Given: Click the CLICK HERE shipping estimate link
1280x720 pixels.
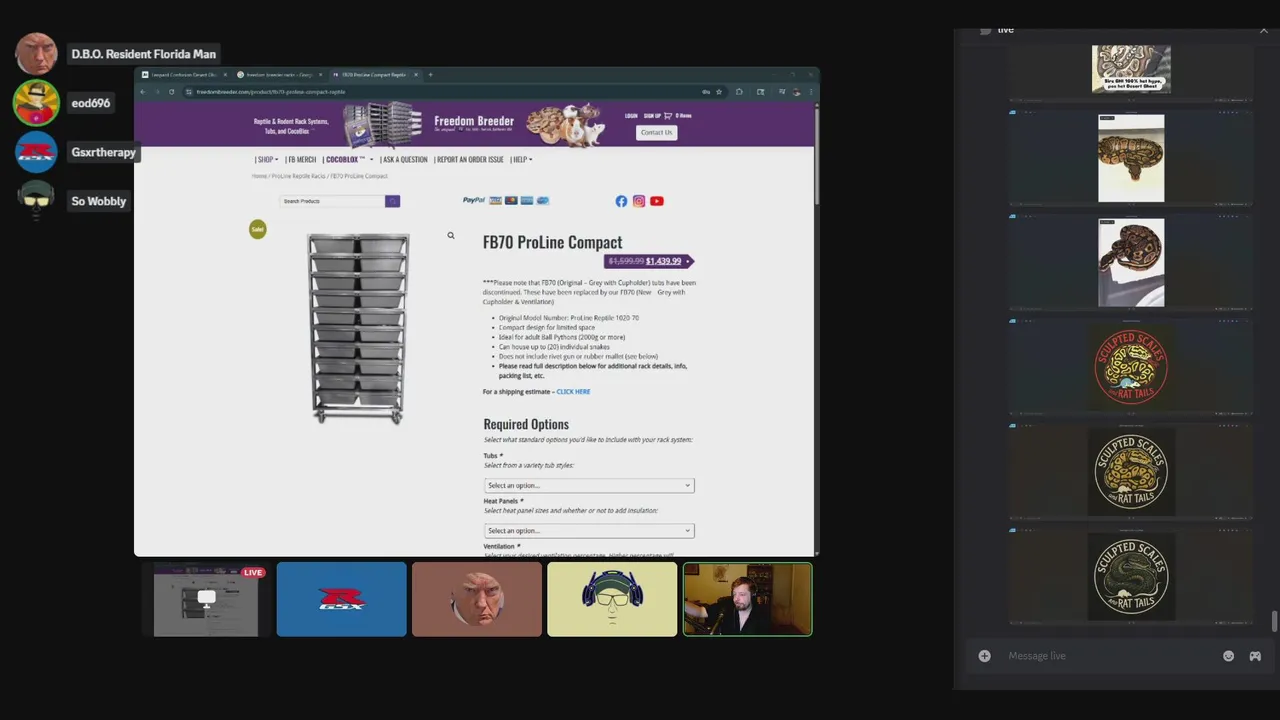Looking at the screenshot, I should click(x=573, y=392).
